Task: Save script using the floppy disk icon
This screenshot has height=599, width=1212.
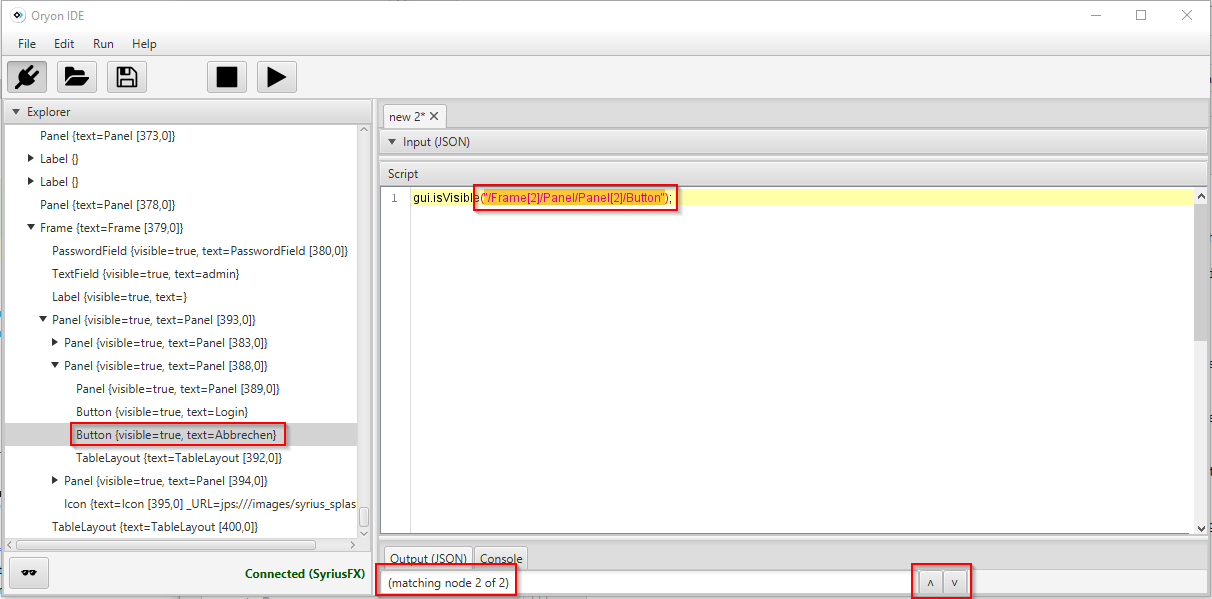Action: pos(127,77)
